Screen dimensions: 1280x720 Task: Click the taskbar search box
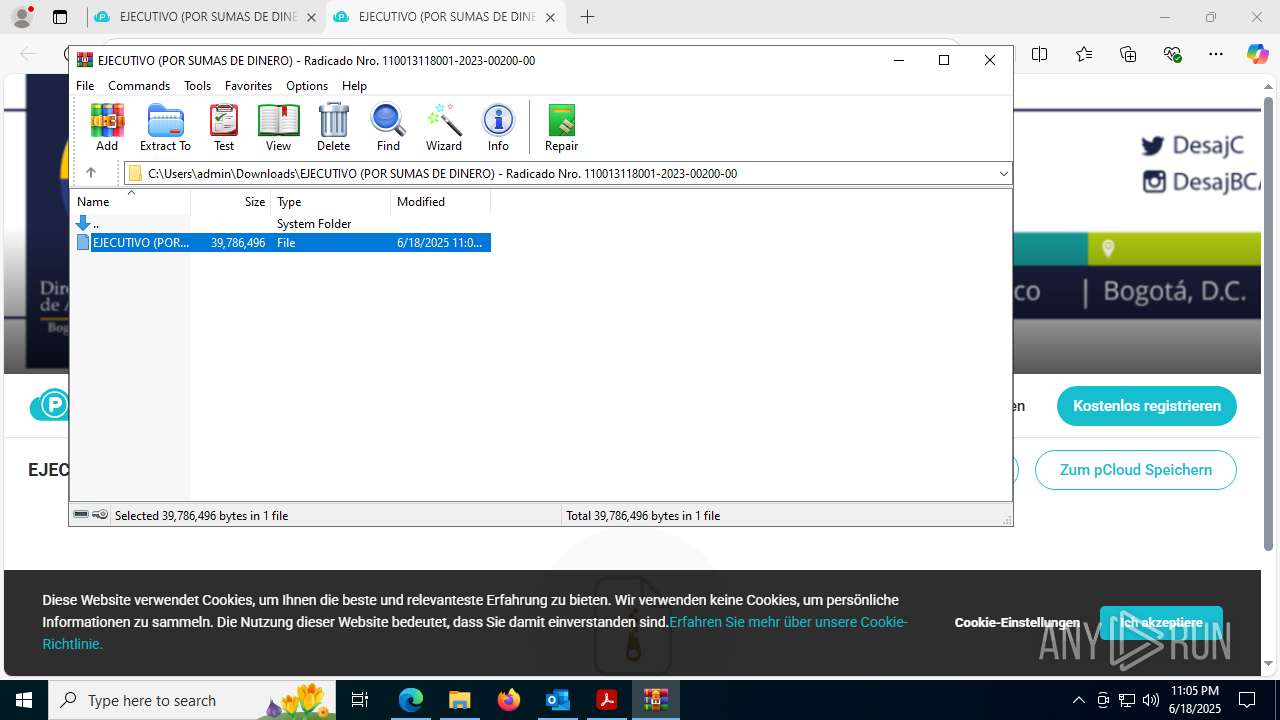[193, 700]
